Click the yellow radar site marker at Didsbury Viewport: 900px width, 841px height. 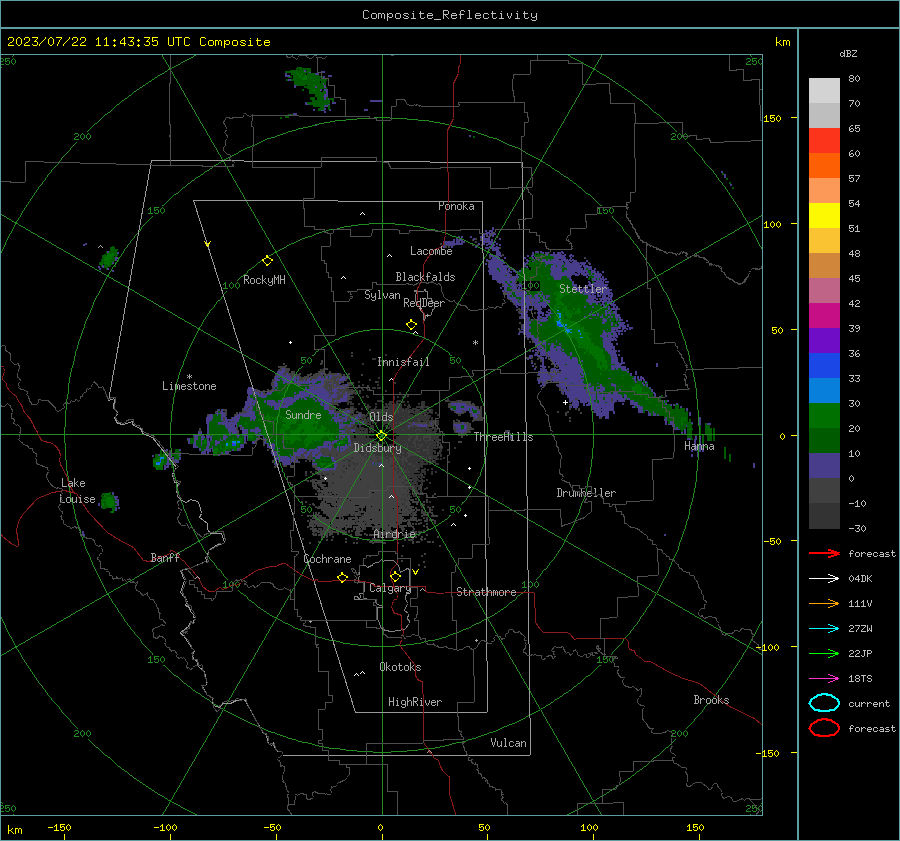point(381,436)
